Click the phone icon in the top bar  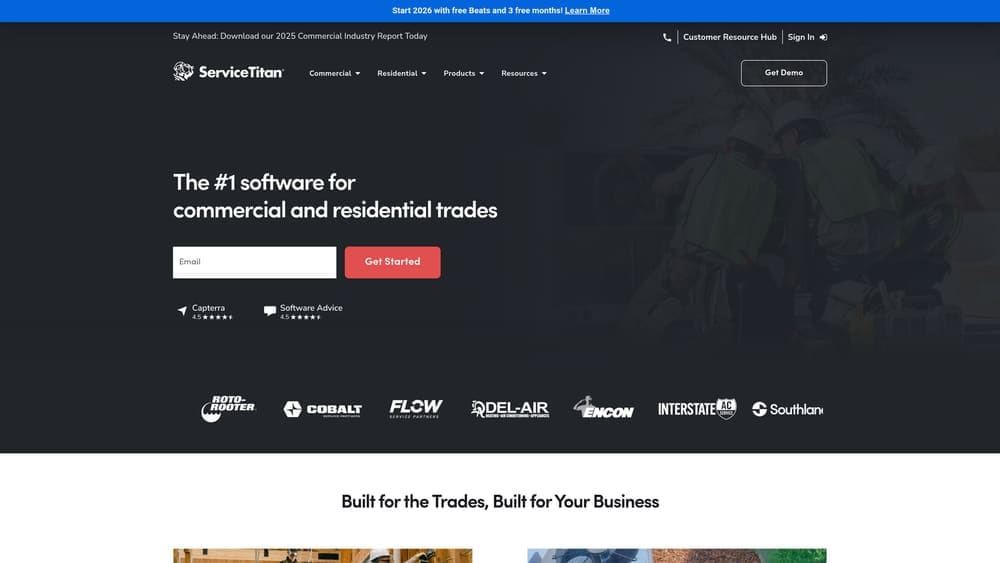point(666,38)
